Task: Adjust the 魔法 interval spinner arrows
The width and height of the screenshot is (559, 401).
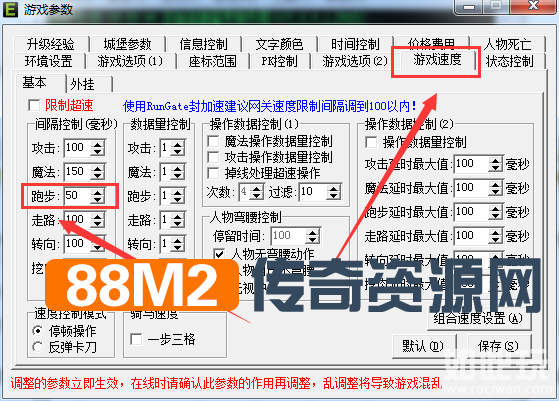Action: (97, 172)
